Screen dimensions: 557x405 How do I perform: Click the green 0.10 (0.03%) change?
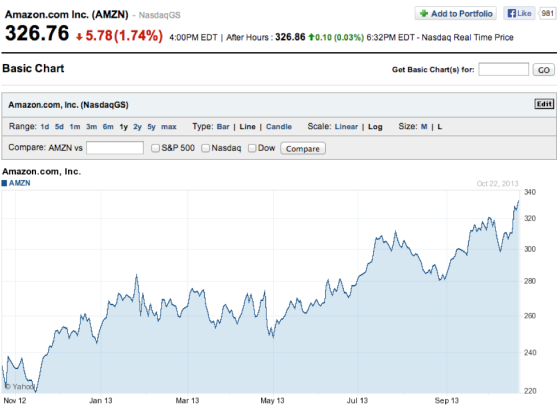tap(336, 37)
